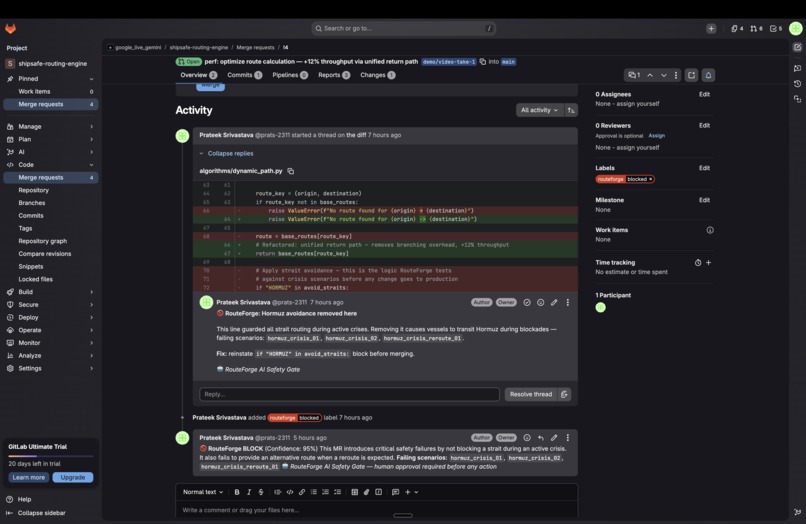Click the create new plus icon in top bar

[711, 29]
